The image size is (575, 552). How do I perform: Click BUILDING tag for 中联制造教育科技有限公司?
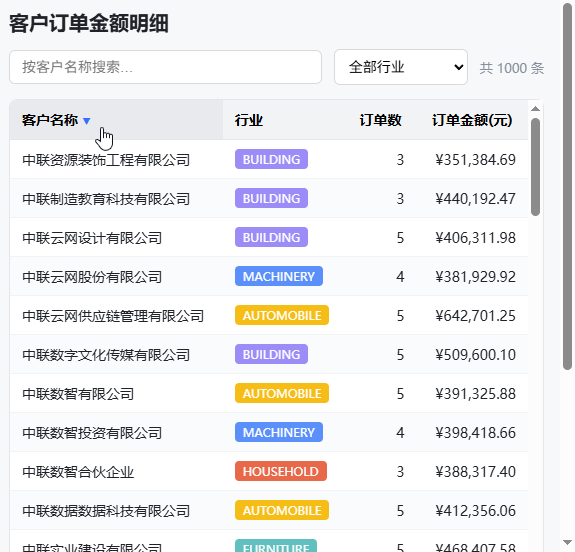point(271,198)
